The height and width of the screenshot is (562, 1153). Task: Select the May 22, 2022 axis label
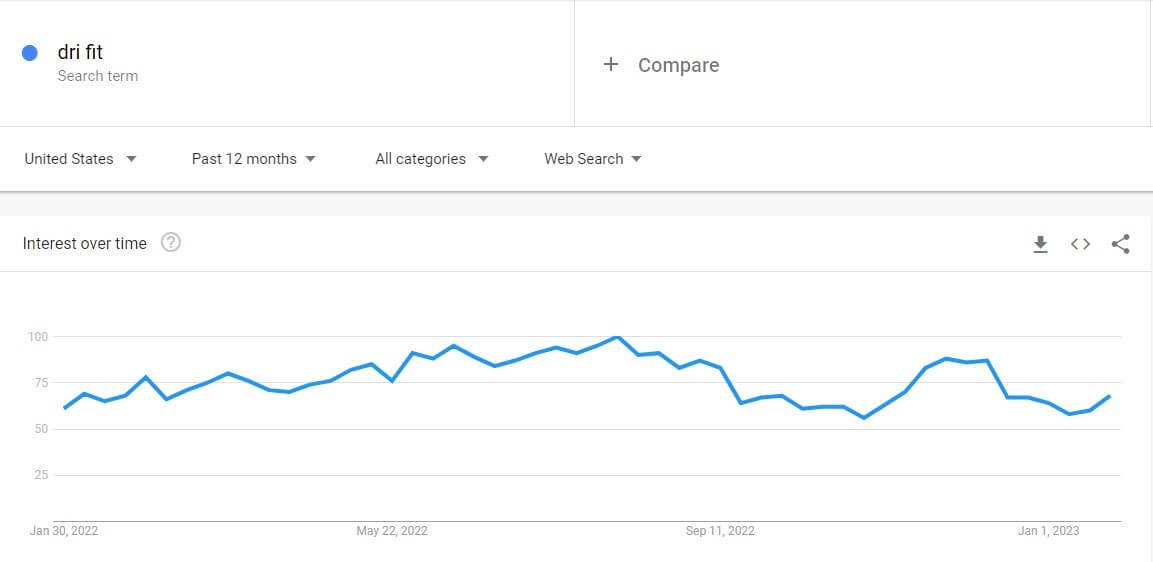pos(392,531)
